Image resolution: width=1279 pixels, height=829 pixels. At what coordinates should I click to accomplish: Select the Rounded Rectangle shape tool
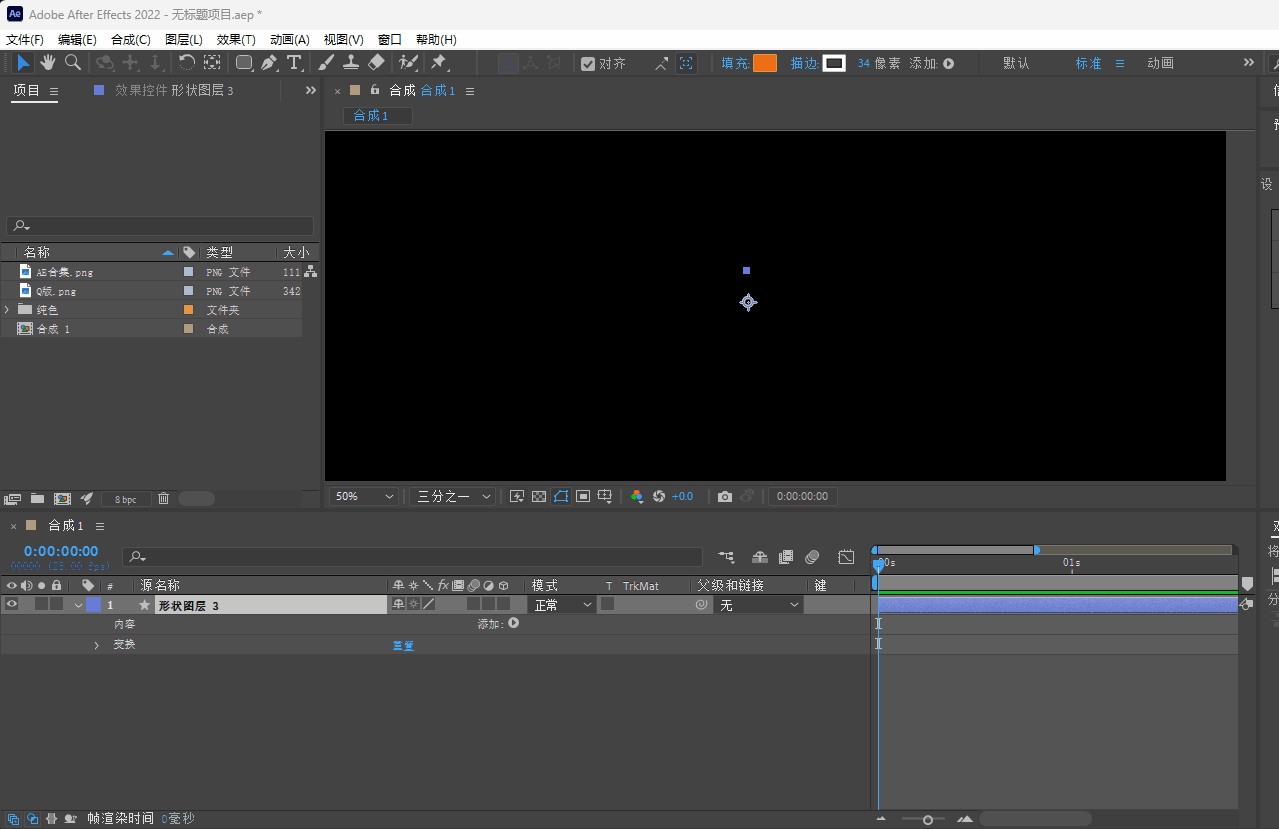click(244, 63)
